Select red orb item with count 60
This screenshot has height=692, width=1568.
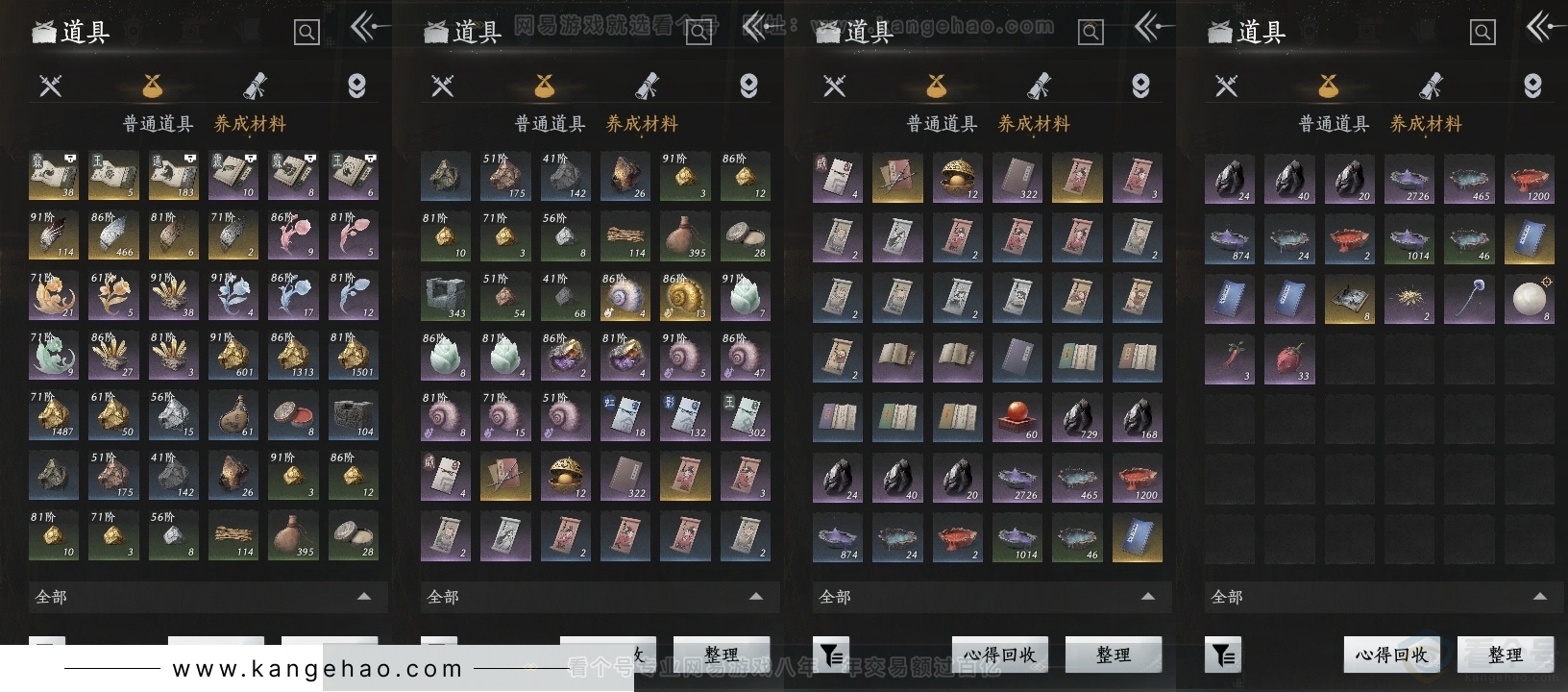(1017, 415)
